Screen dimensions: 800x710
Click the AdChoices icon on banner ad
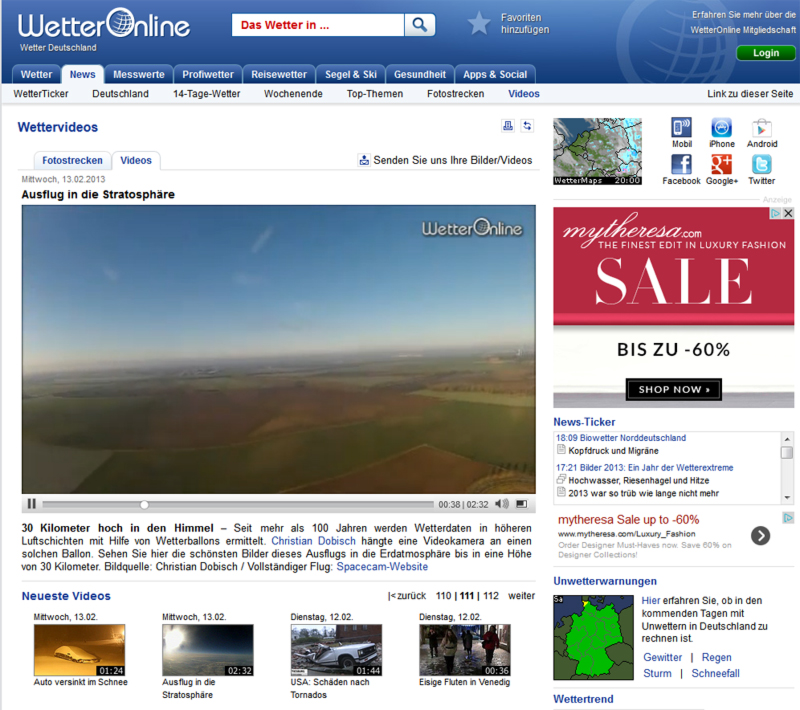click(776, 213)
